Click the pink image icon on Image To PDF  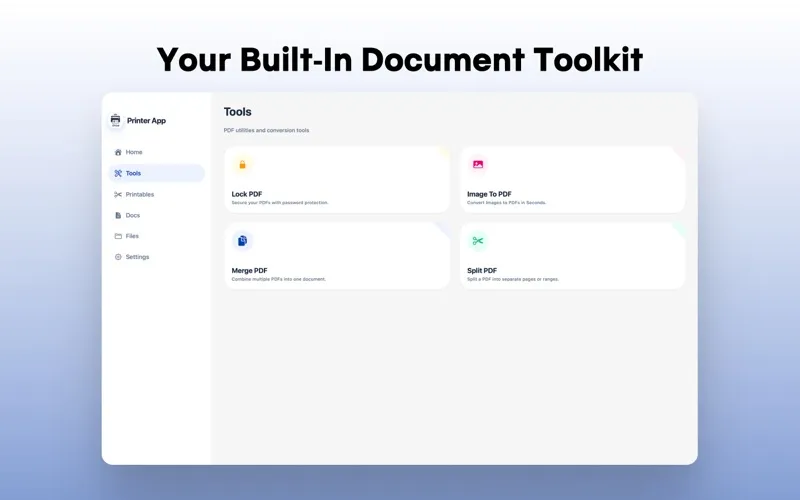click(x=478, y=164)
